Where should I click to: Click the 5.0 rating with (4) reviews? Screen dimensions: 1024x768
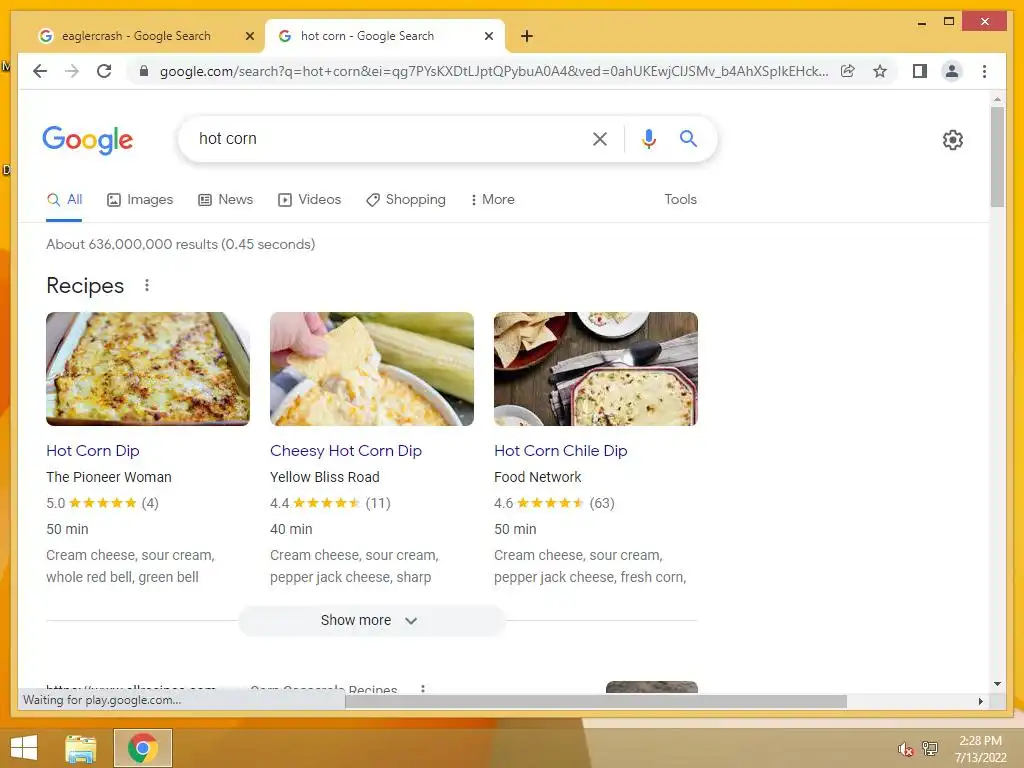tap(103, 503)
